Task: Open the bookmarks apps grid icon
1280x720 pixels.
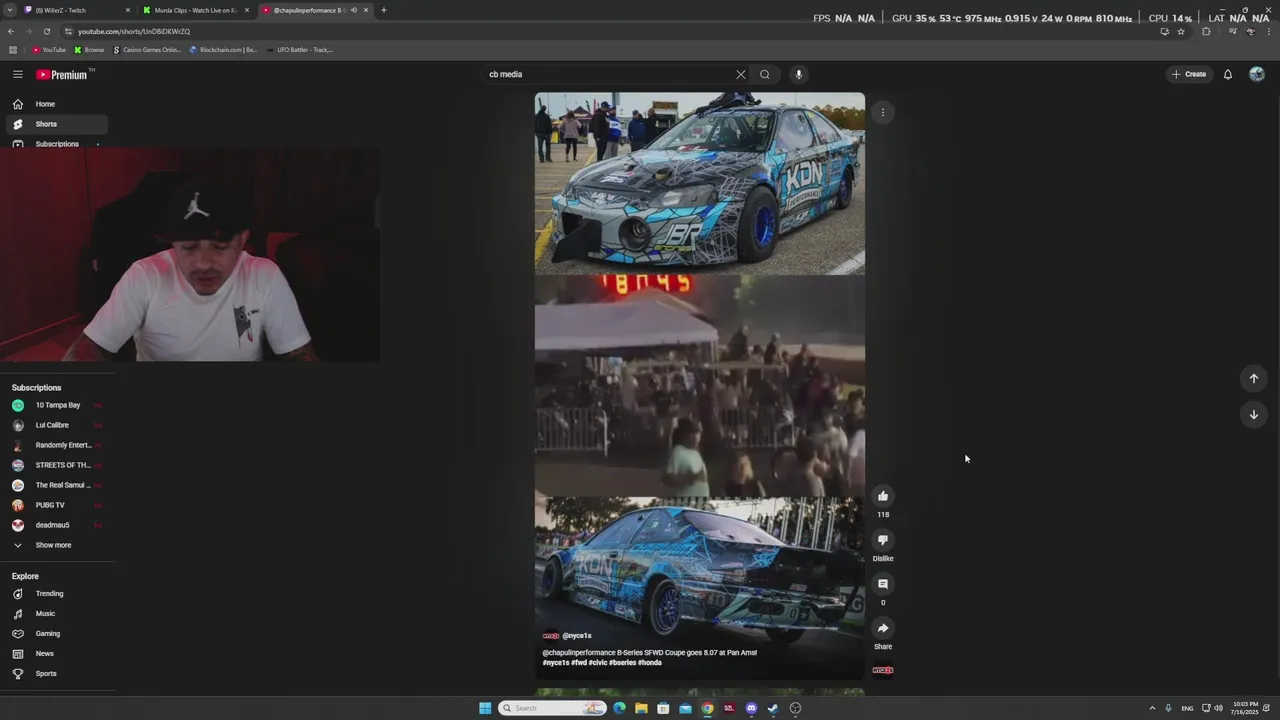Action: [13, 49]
